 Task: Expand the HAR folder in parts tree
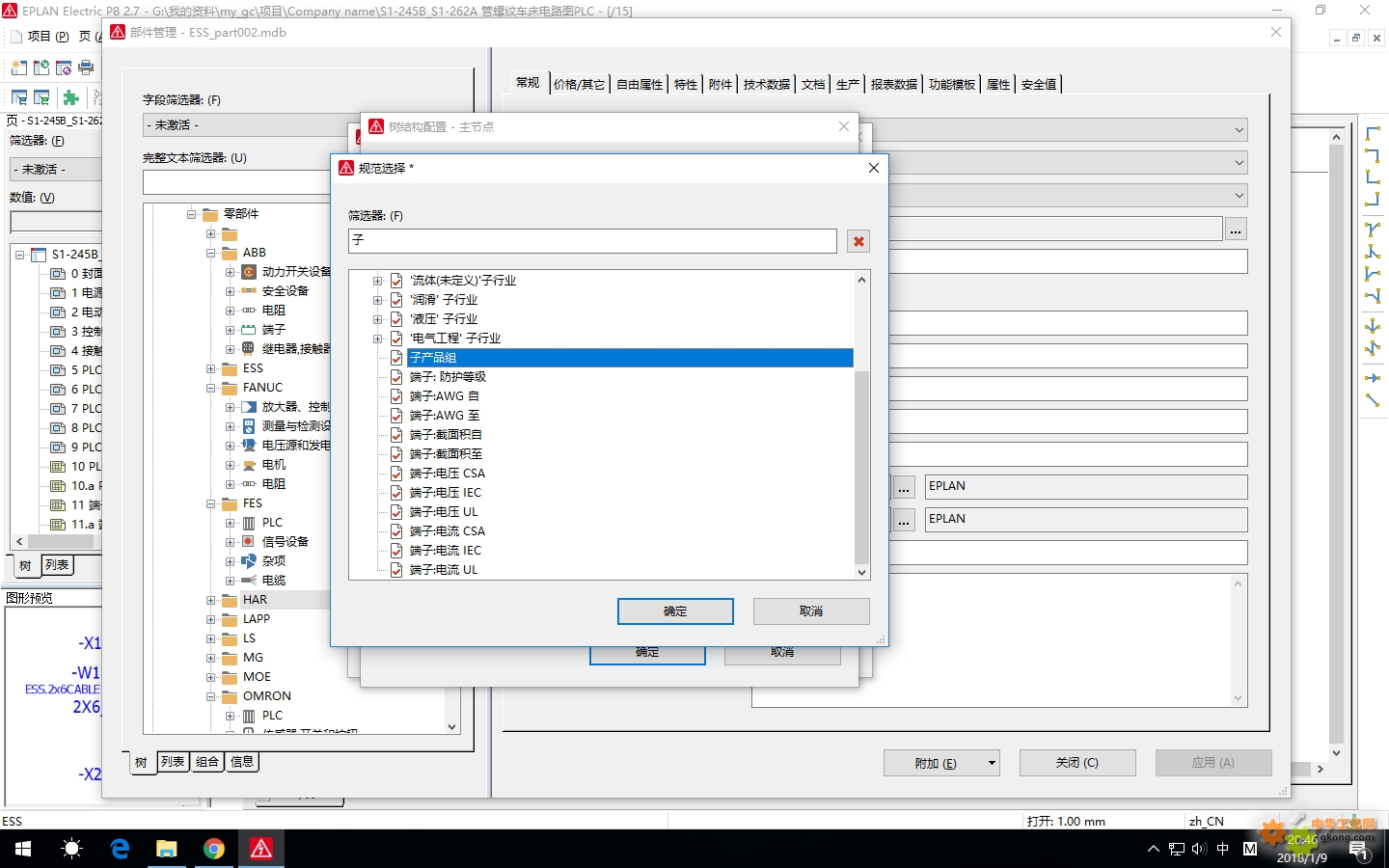coord(210,600)
